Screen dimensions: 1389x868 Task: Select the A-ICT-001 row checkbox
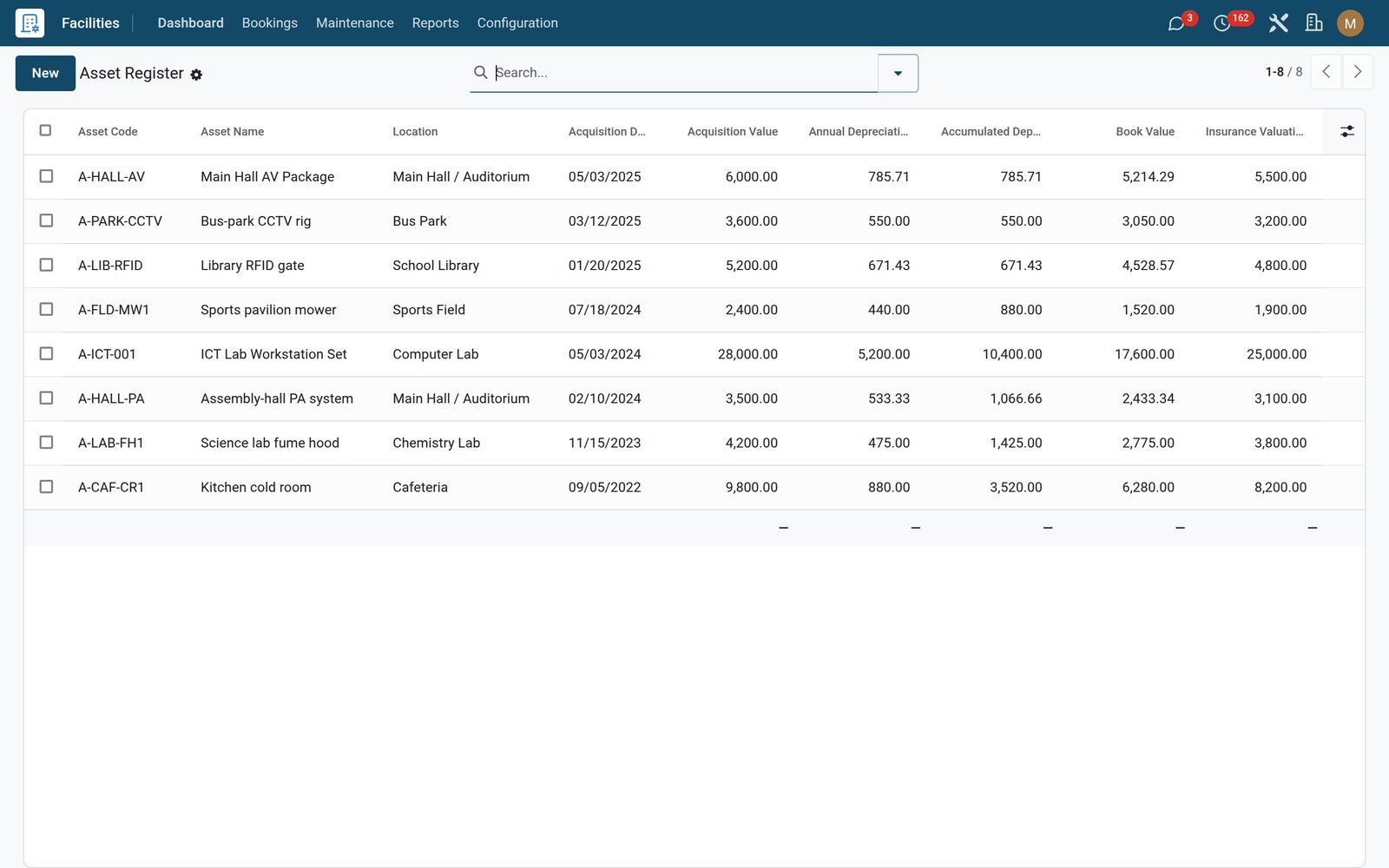[46, 353]
